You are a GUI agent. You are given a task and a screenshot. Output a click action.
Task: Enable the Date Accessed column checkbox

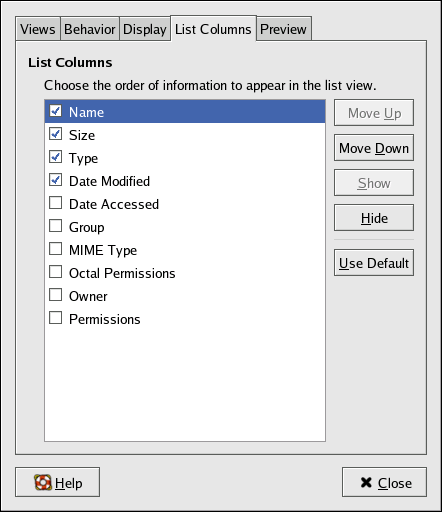55,203
